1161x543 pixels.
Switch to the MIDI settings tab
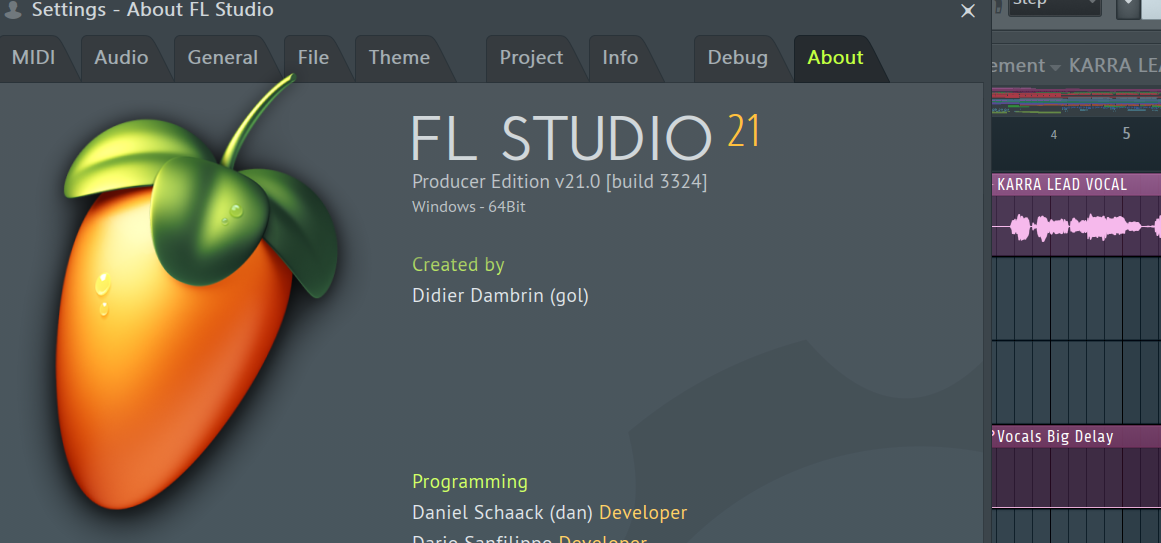33,58
